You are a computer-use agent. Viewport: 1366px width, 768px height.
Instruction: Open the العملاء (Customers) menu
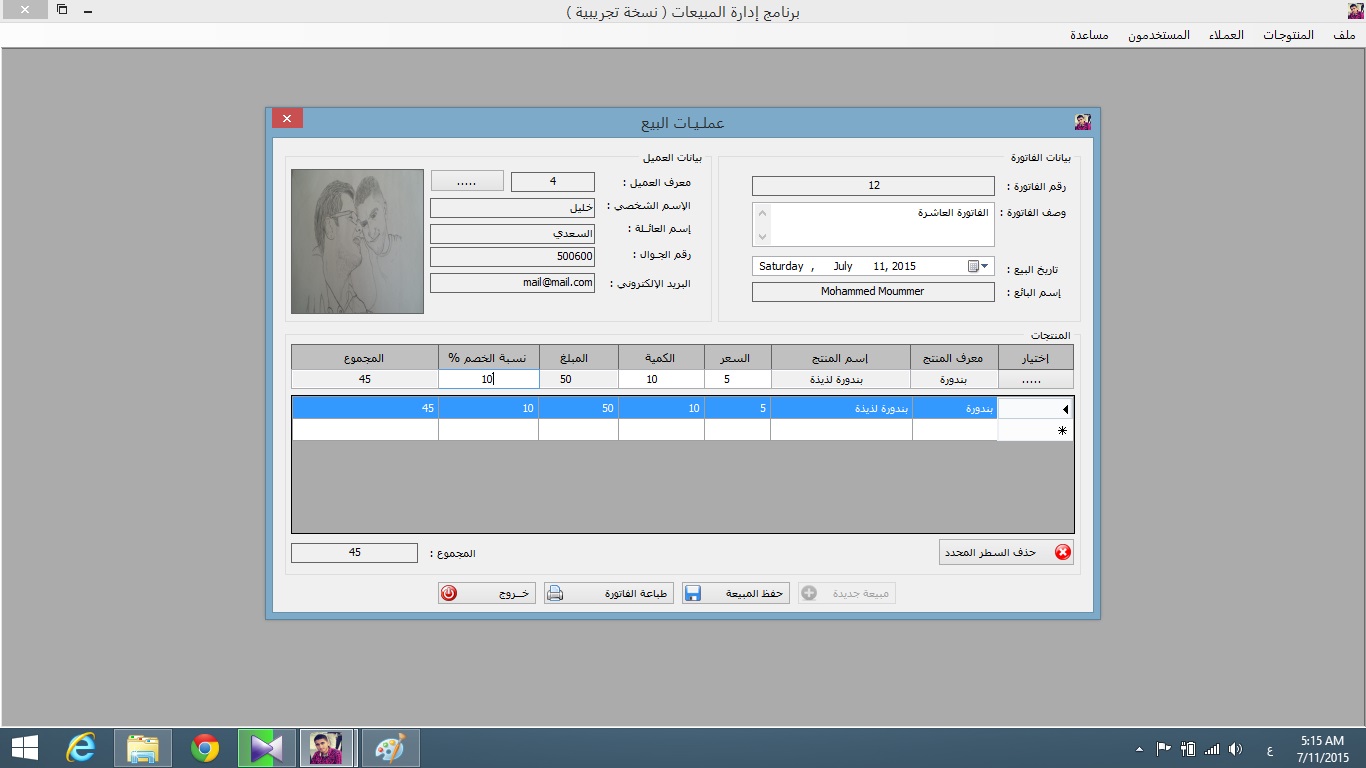(1226, 35)
